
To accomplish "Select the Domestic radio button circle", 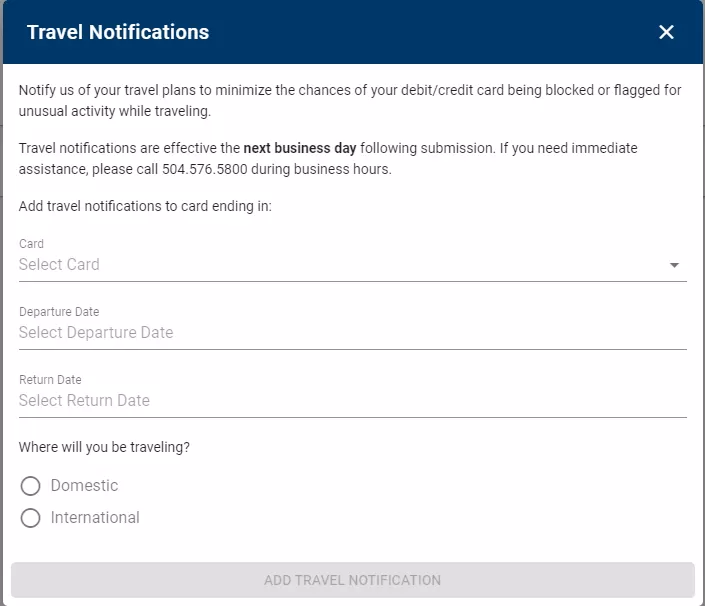I will tap(31, 486).
